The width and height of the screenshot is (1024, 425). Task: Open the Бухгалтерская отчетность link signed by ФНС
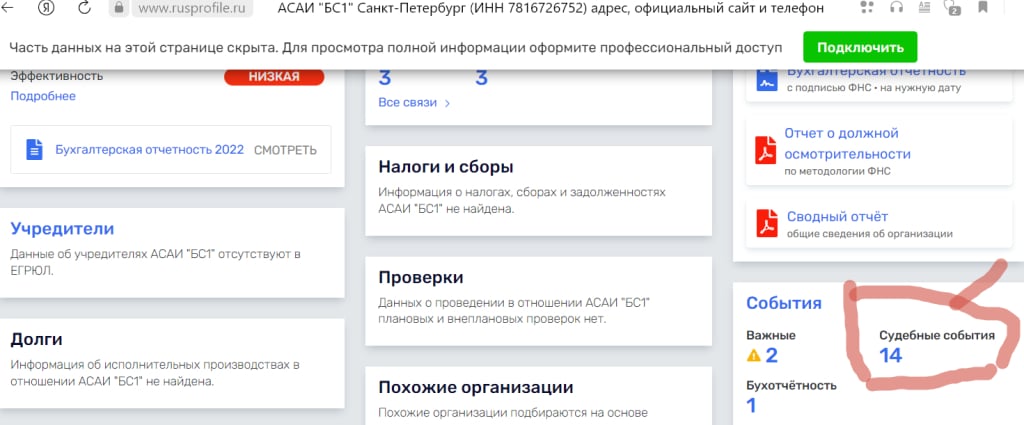(876, 71)
